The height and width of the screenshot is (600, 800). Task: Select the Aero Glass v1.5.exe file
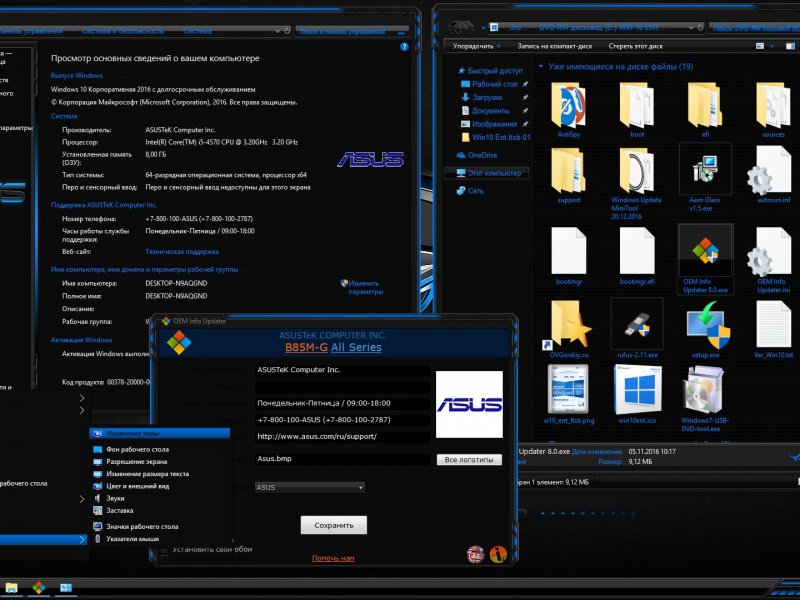[705, 179]
